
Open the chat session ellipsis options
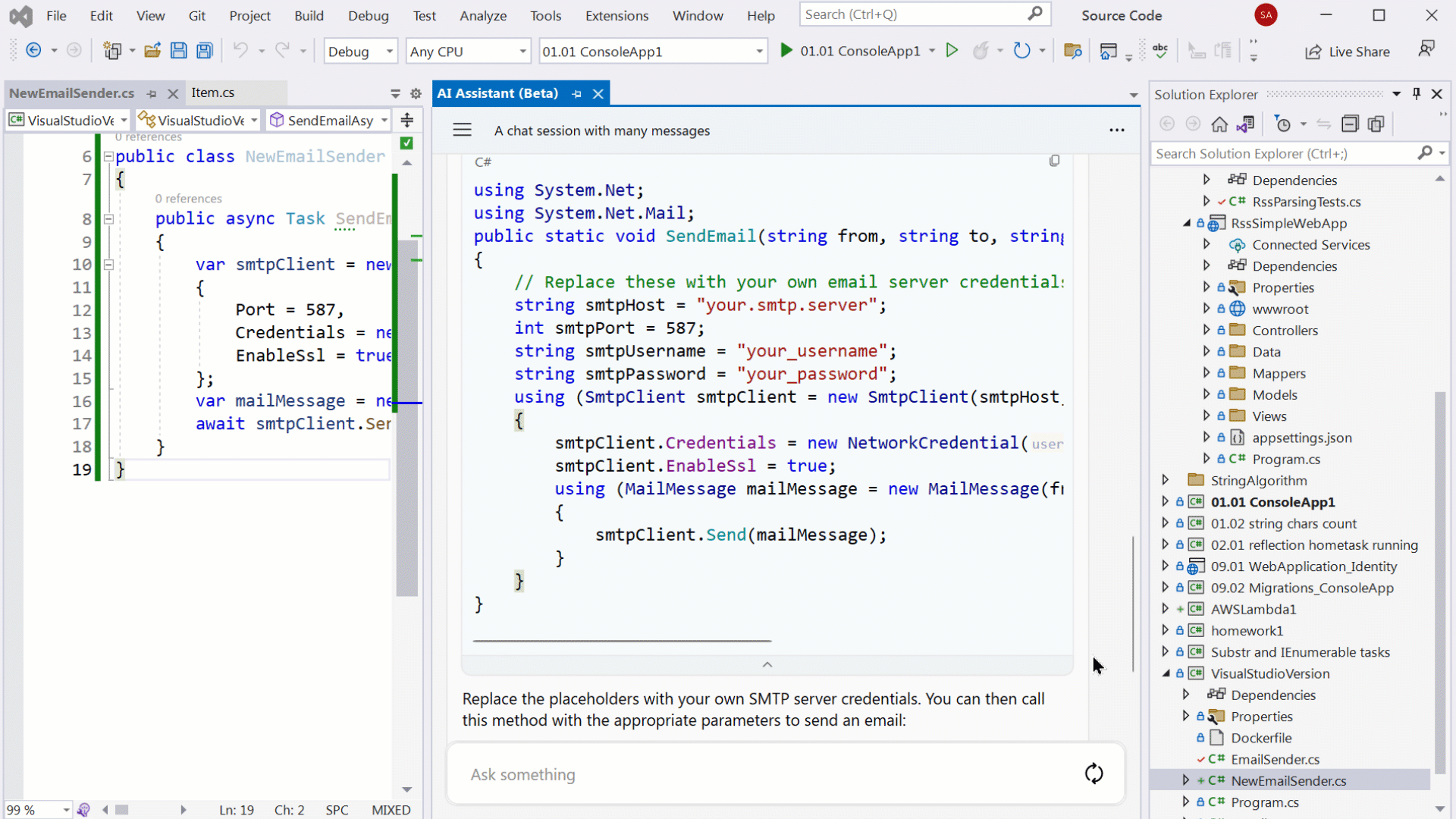(x=1116, y=130)
